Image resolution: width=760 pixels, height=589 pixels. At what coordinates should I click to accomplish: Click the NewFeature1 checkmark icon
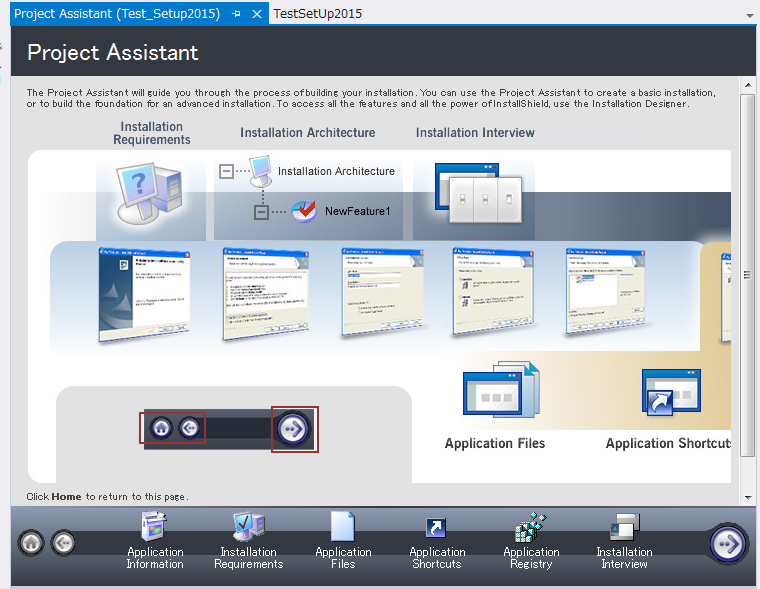[304, 211]
